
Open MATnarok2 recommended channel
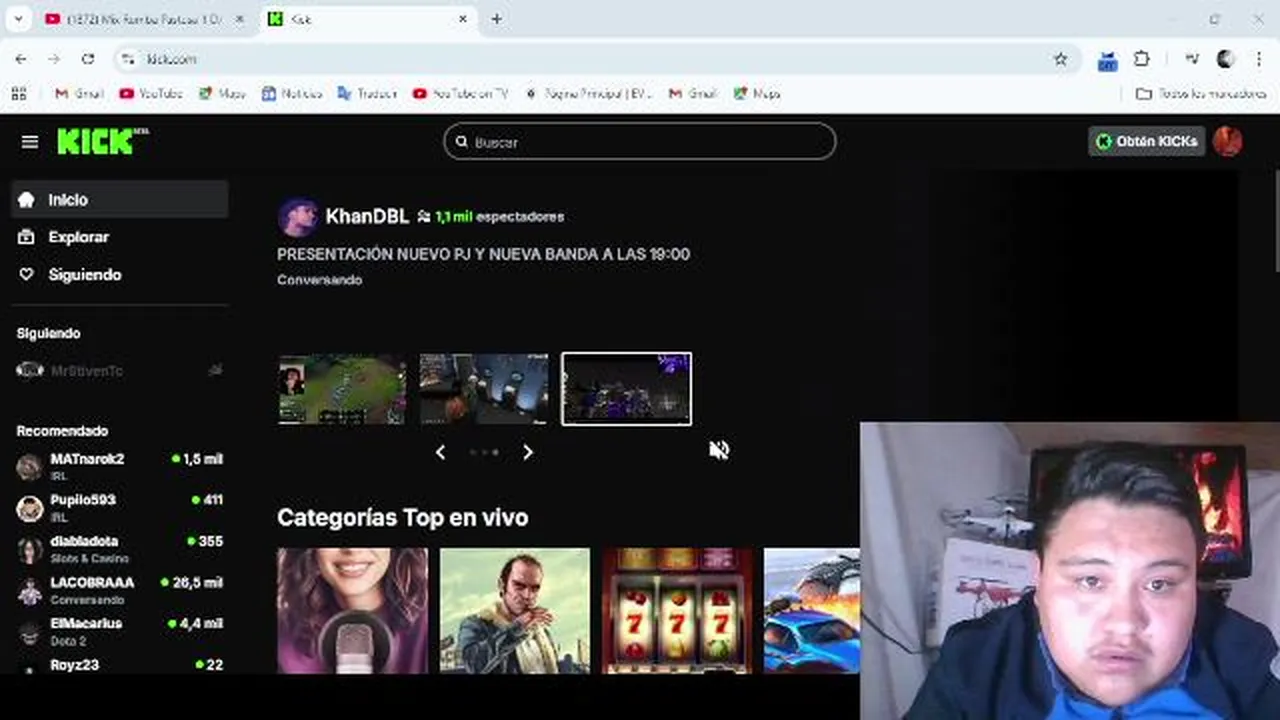[120, 466]
